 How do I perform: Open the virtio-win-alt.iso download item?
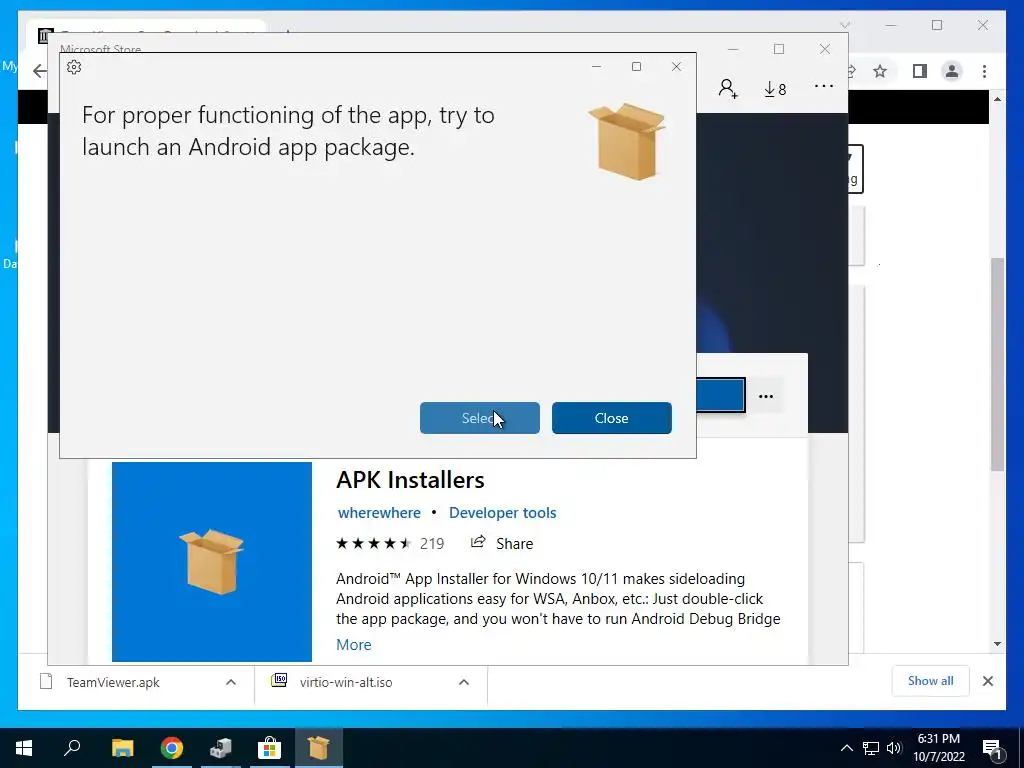346,682
